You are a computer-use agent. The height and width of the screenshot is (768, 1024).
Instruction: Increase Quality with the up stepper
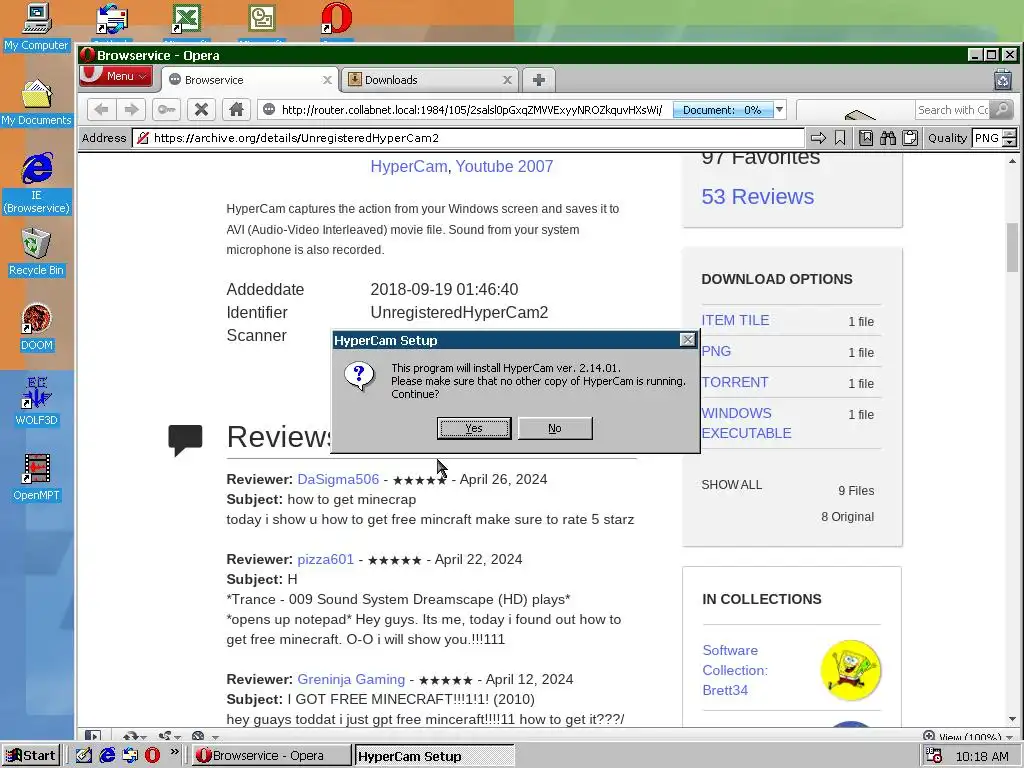[1010, 134]
